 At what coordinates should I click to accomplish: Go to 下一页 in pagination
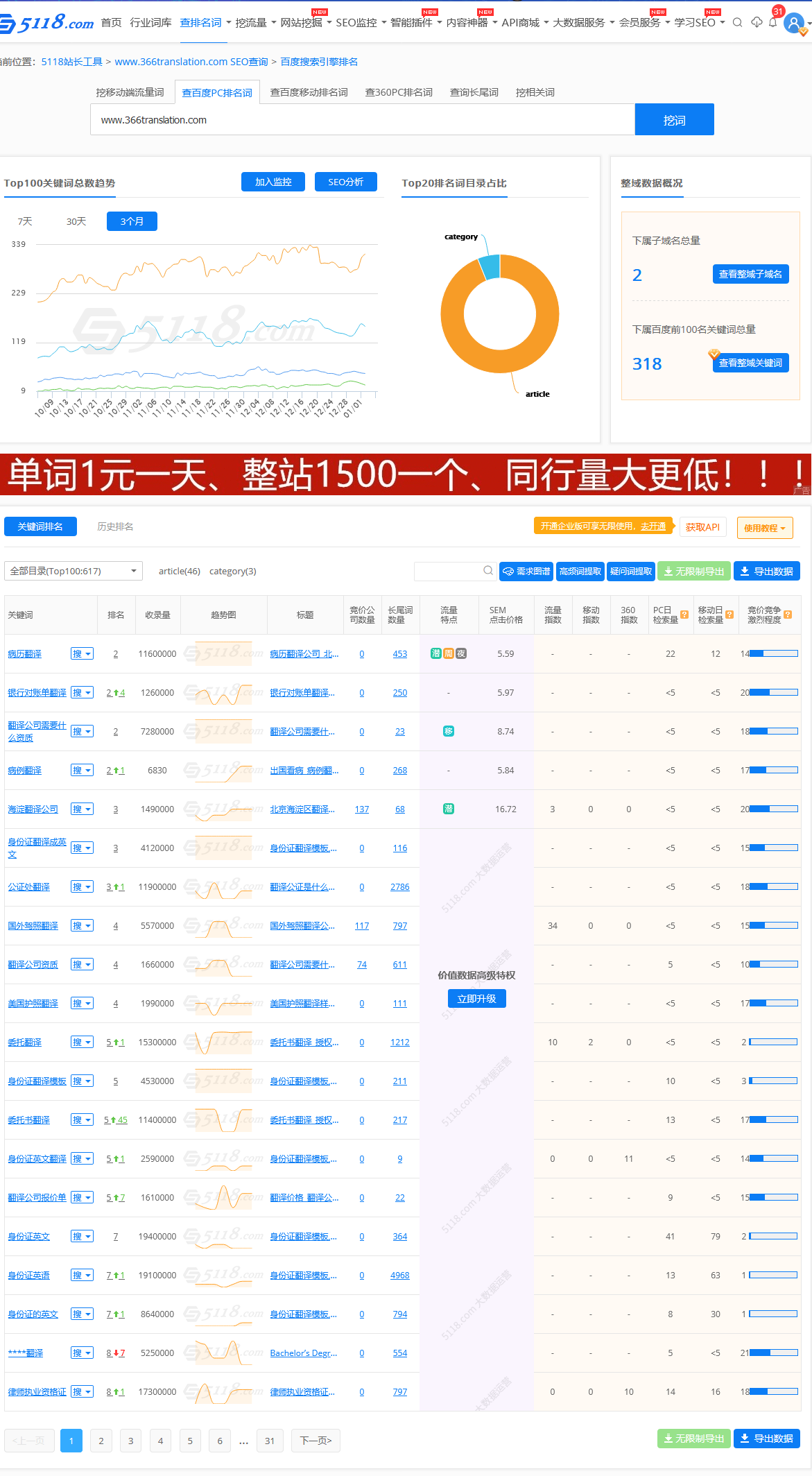(316, 1441)
